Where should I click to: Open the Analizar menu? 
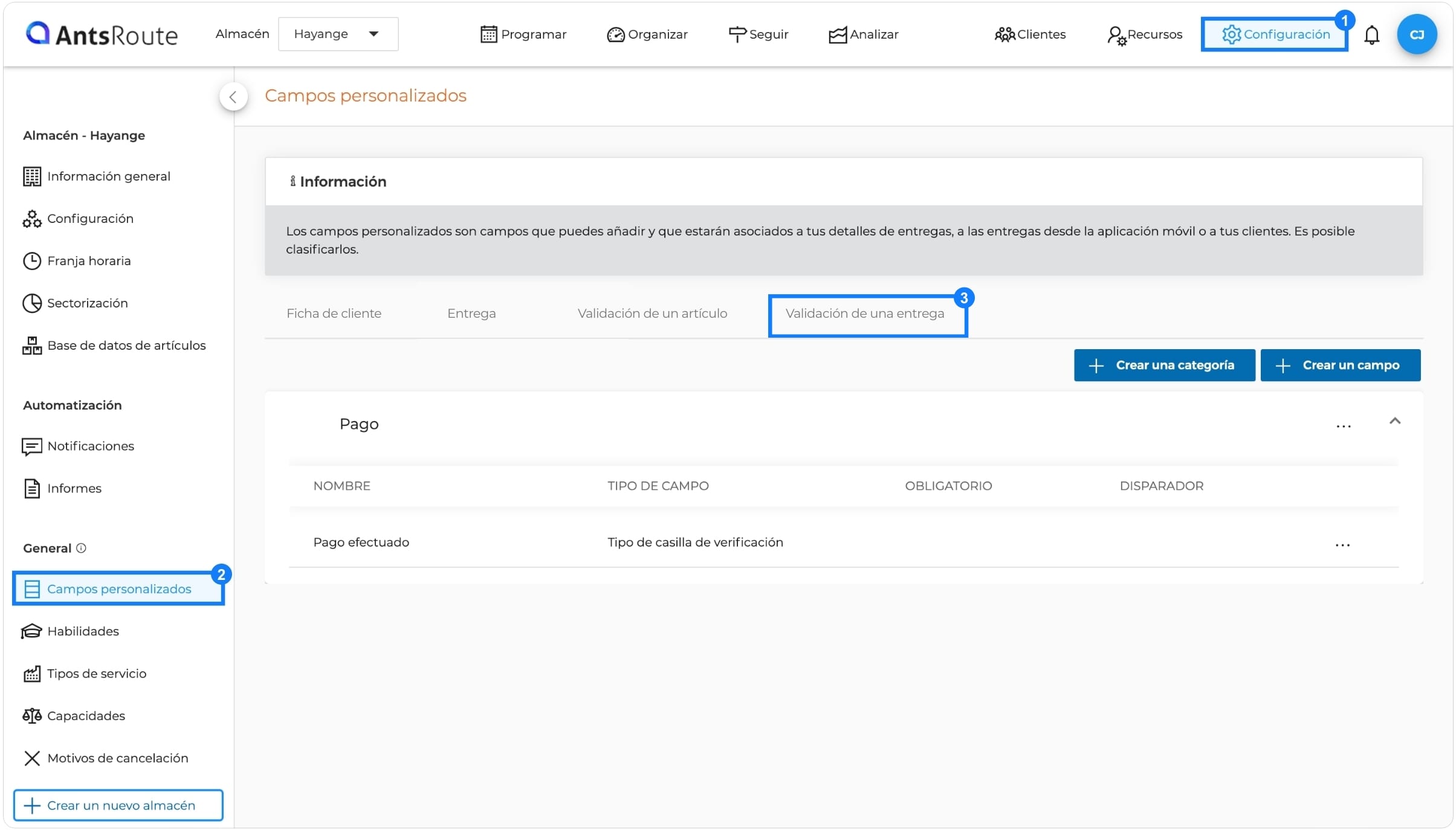point(864,34)
